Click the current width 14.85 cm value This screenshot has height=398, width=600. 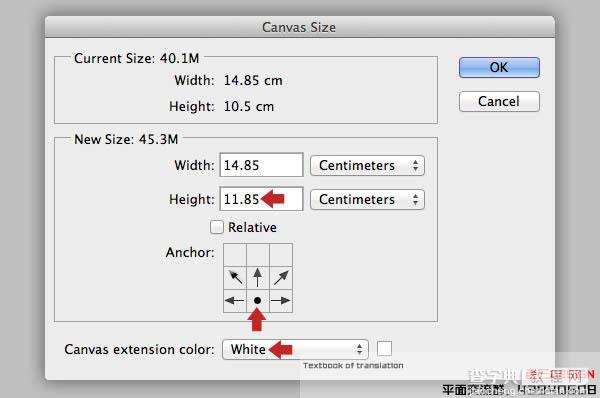tap(253, 80)
